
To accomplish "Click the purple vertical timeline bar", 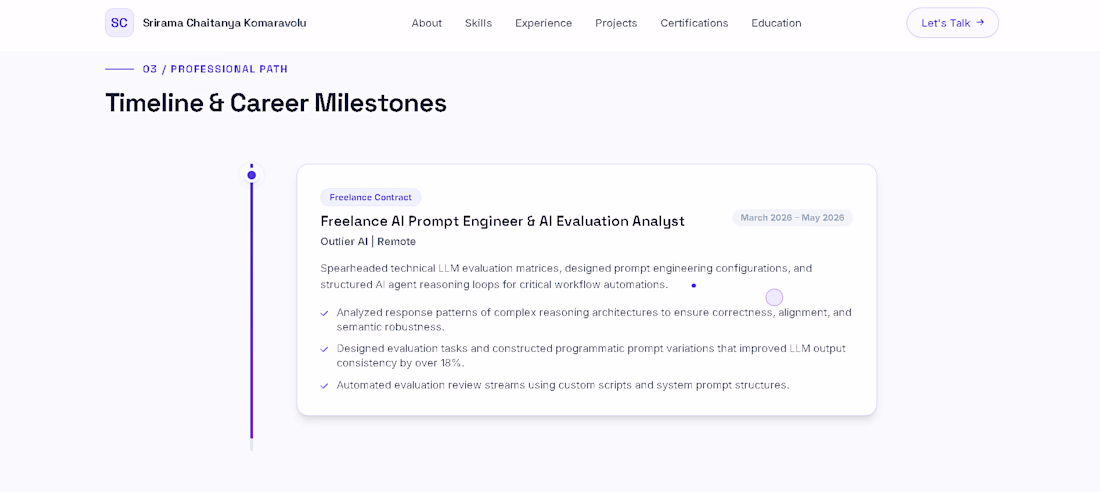I will click(x=251, y=309).
